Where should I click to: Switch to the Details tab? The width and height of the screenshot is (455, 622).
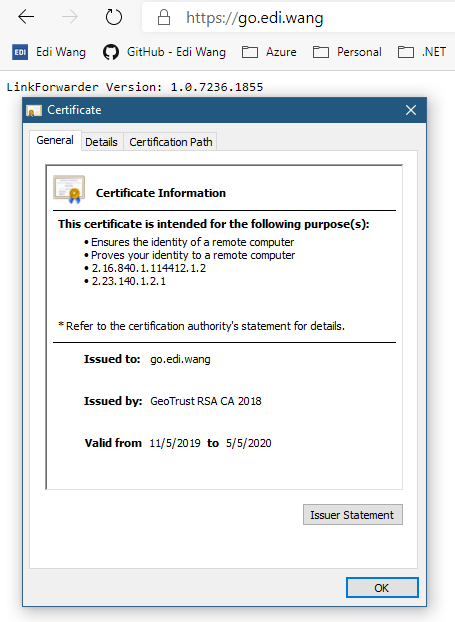(x=101, y=142)
